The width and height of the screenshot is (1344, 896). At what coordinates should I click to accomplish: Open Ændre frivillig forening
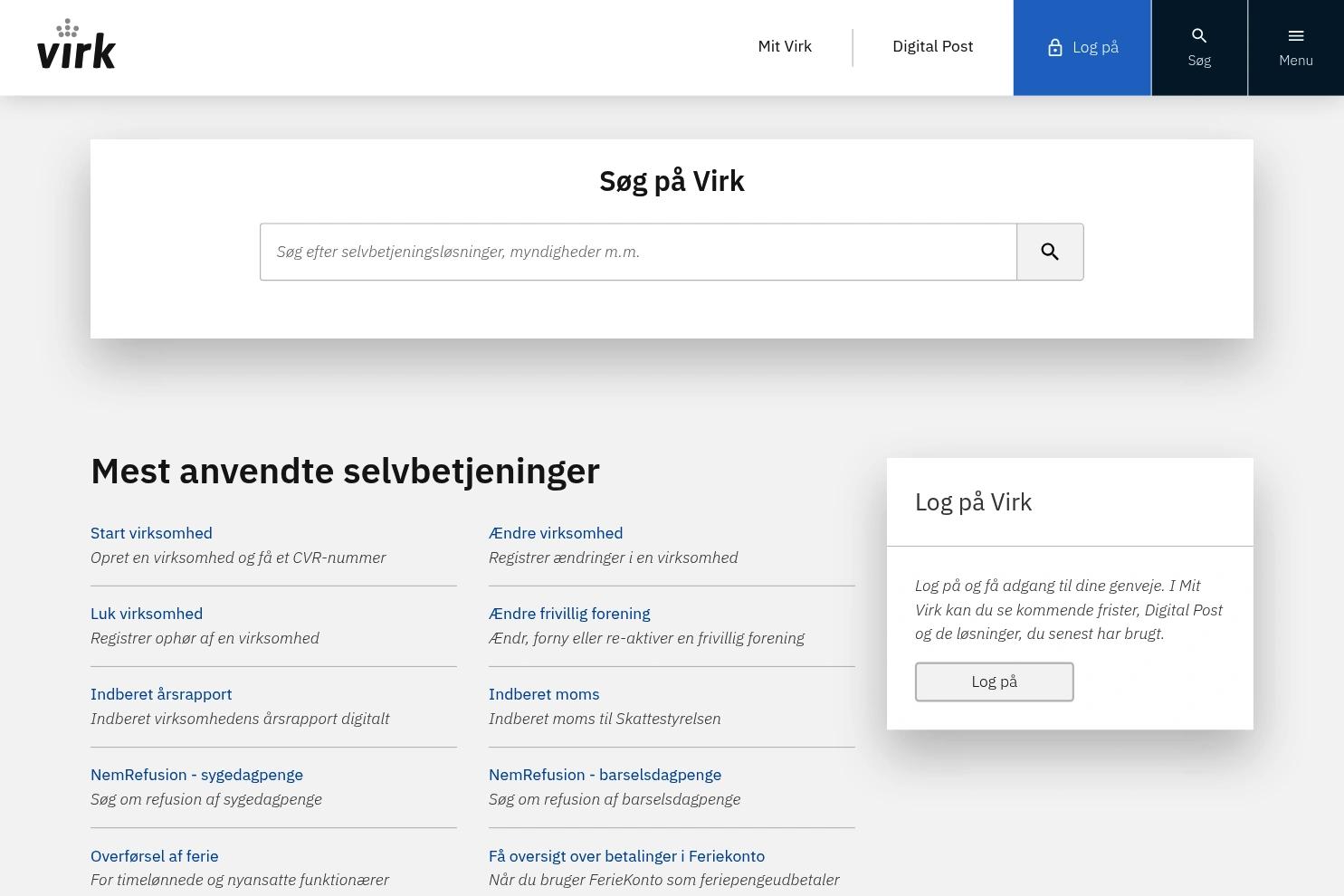pyautogui.click(x=569, y=614)
